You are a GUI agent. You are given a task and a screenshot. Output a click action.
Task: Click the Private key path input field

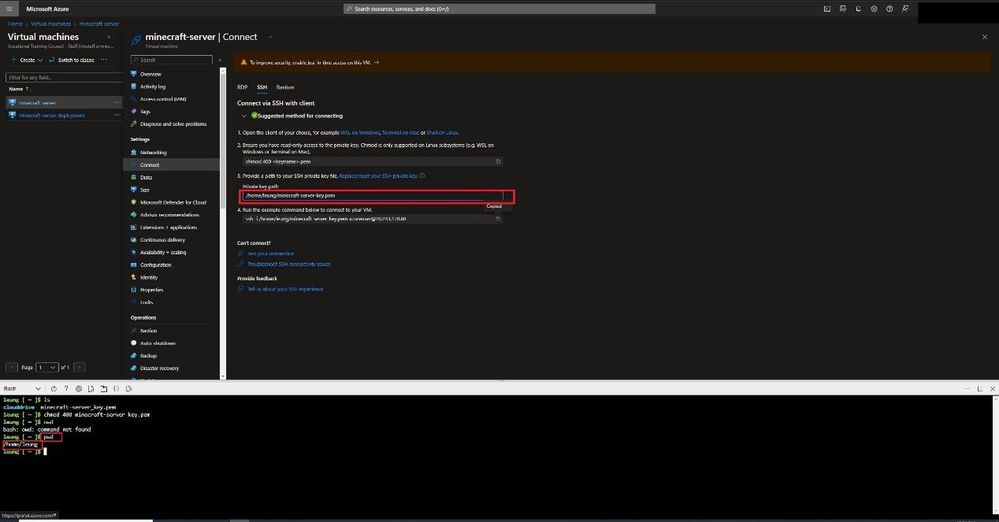(x=373, y=196)
